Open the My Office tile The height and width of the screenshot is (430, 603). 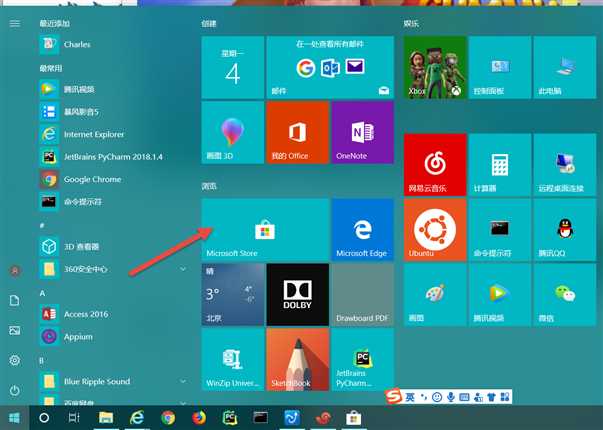click(x=298, y=132)
